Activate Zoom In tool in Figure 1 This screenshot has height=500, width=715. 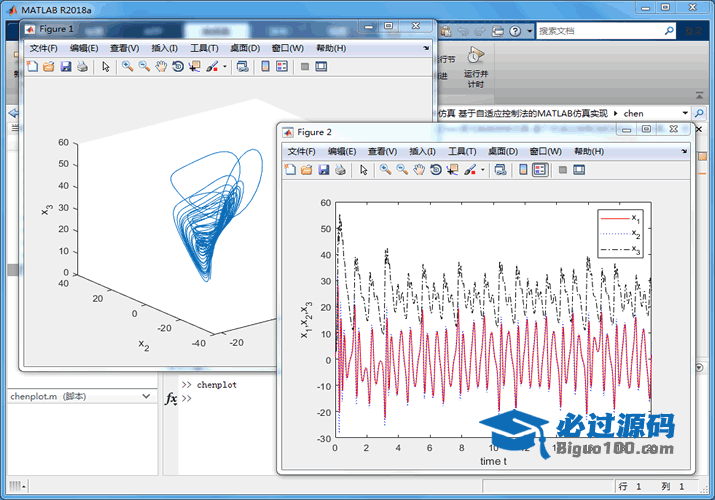point(127,67)
